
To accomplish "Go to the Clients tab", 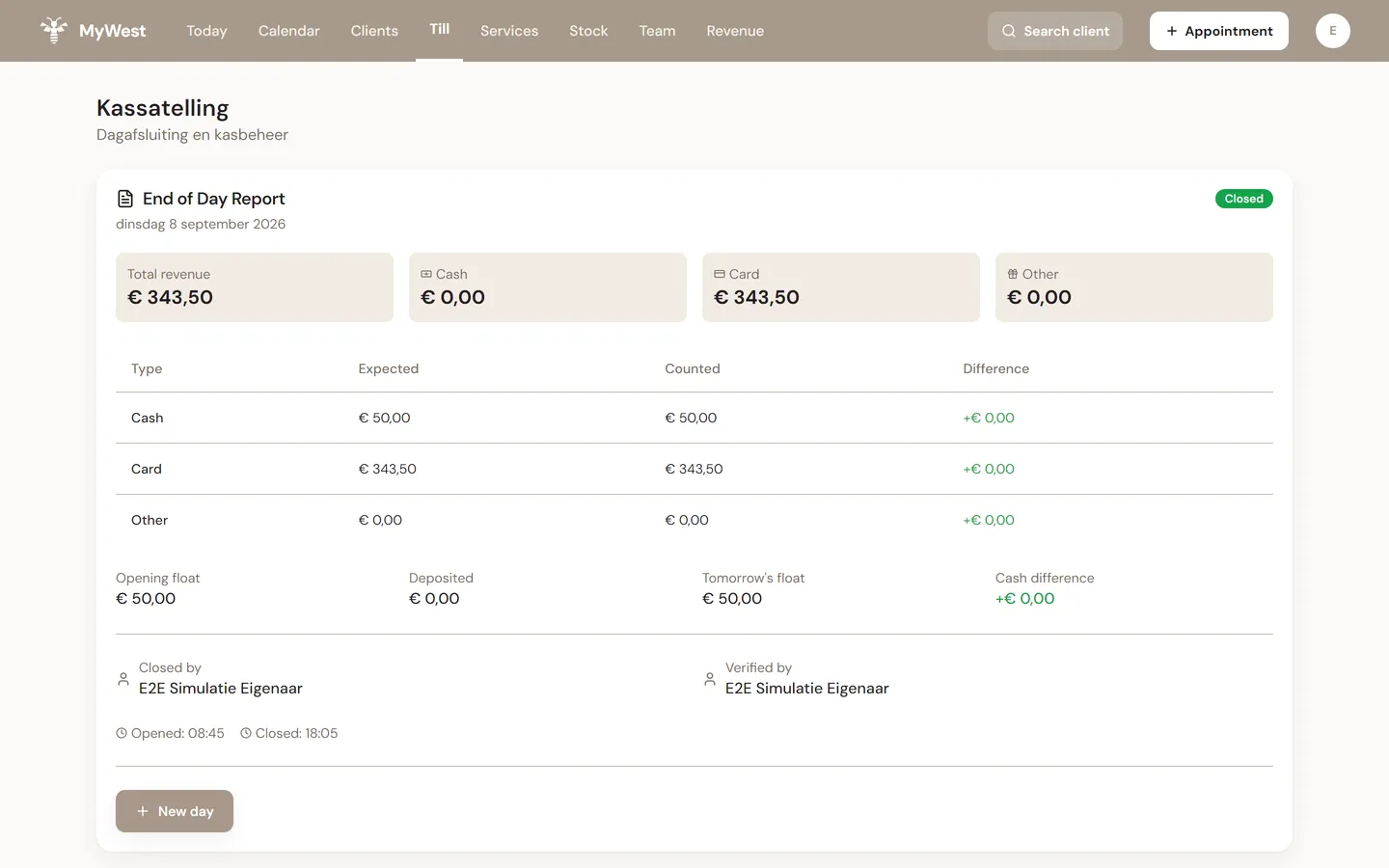I will pyautogui.click(x=374, y=31).
